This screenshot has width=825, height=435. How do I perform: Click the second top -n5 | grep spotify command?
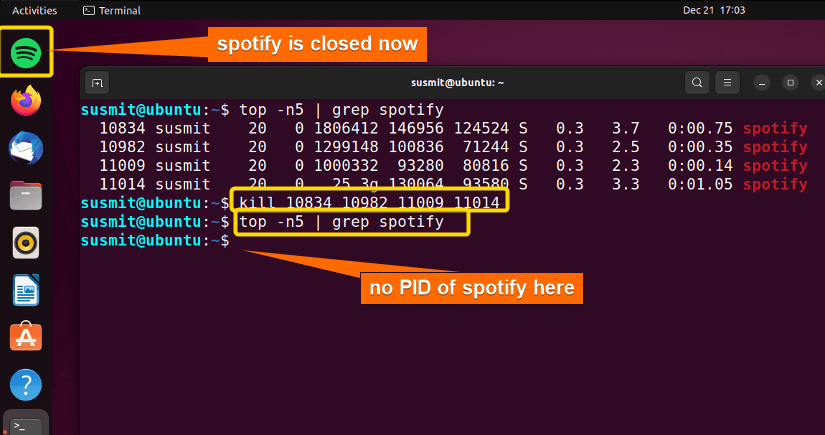[341, 222]
